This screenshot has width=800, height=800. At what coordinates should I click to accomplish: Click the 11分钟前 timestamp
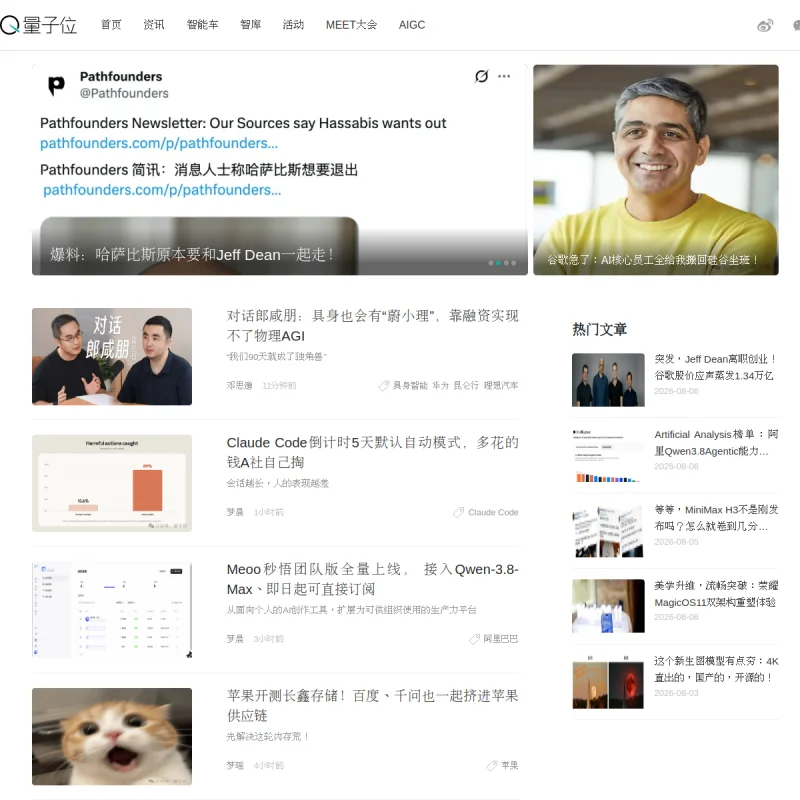(279, 385)
